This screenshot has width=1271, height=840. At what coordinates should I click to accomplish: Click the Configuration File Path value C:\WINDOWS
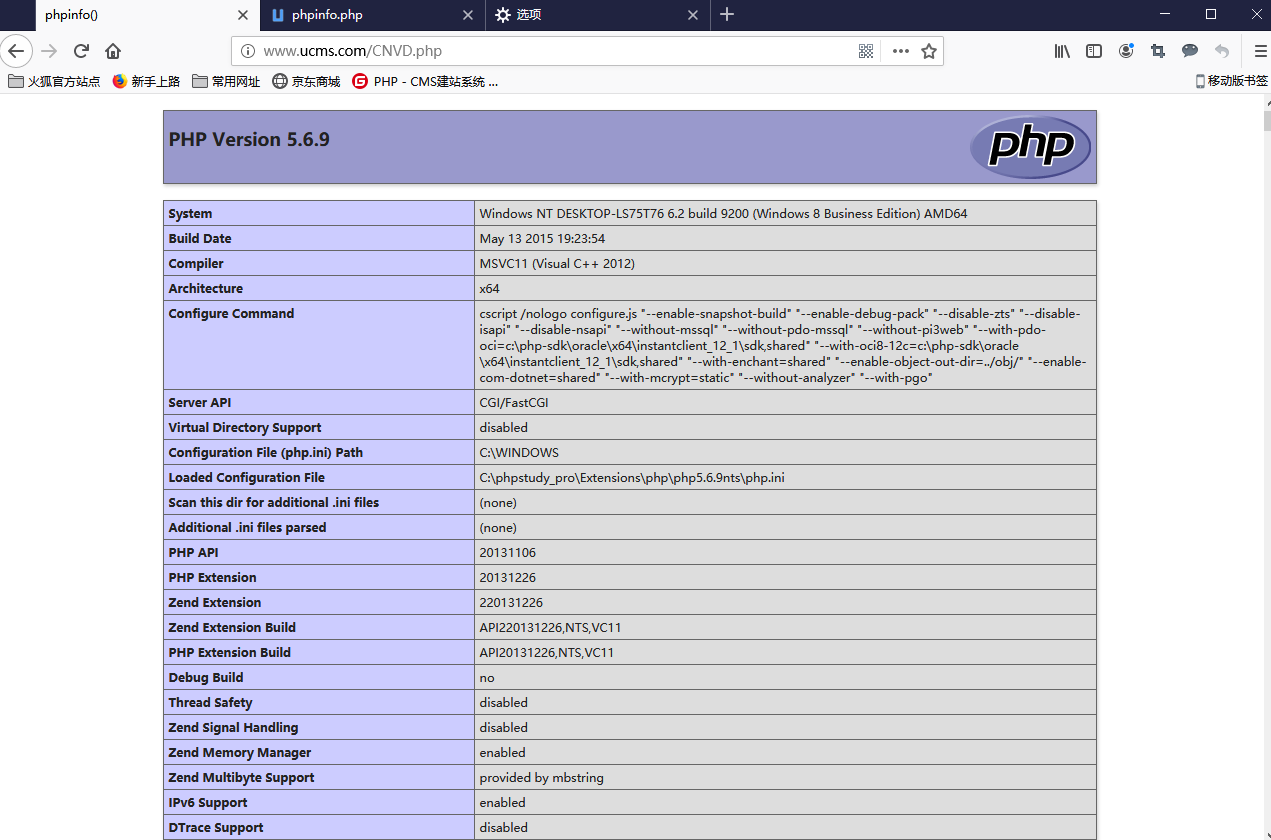pyautogui.click(x=519, y=452)
